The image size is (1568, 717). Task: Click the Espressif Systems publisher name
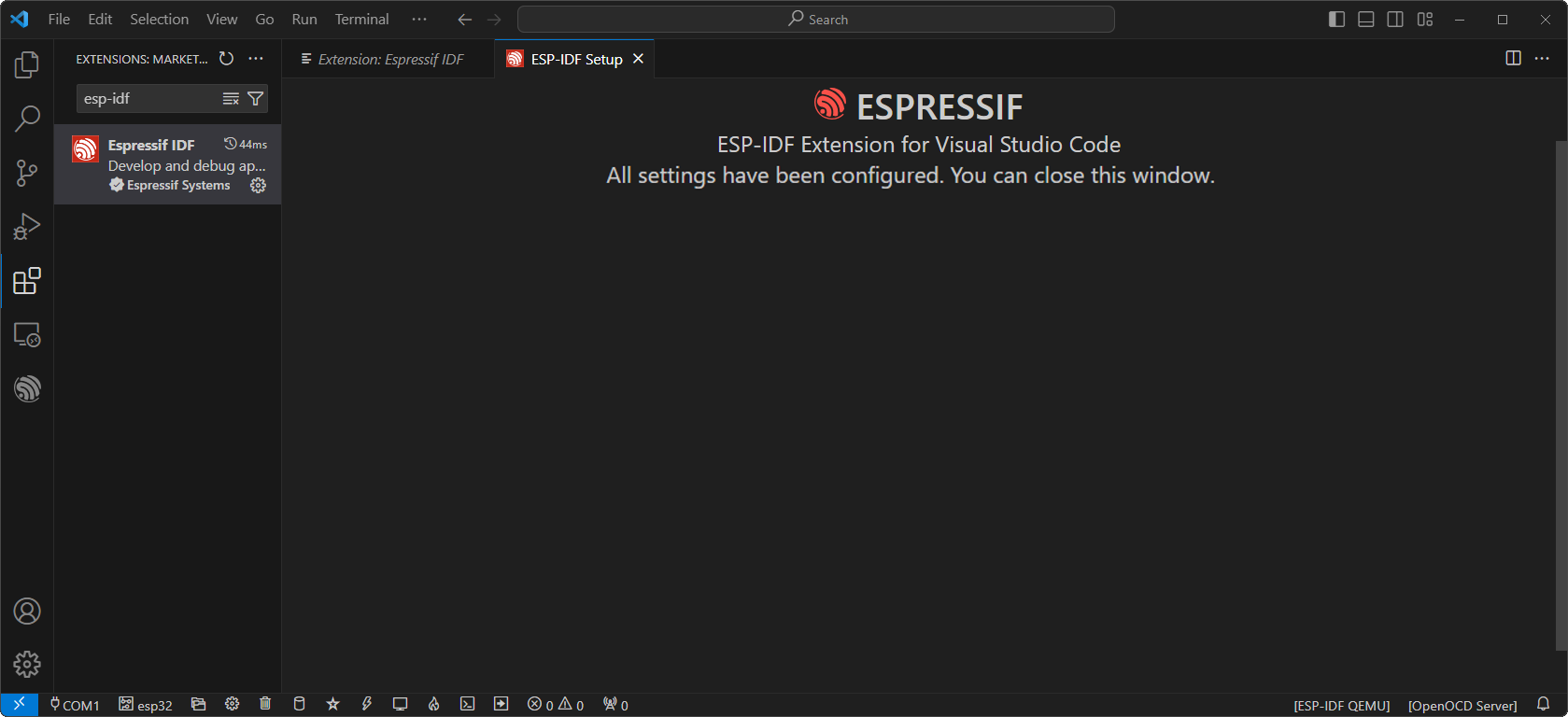pos(178,186)
